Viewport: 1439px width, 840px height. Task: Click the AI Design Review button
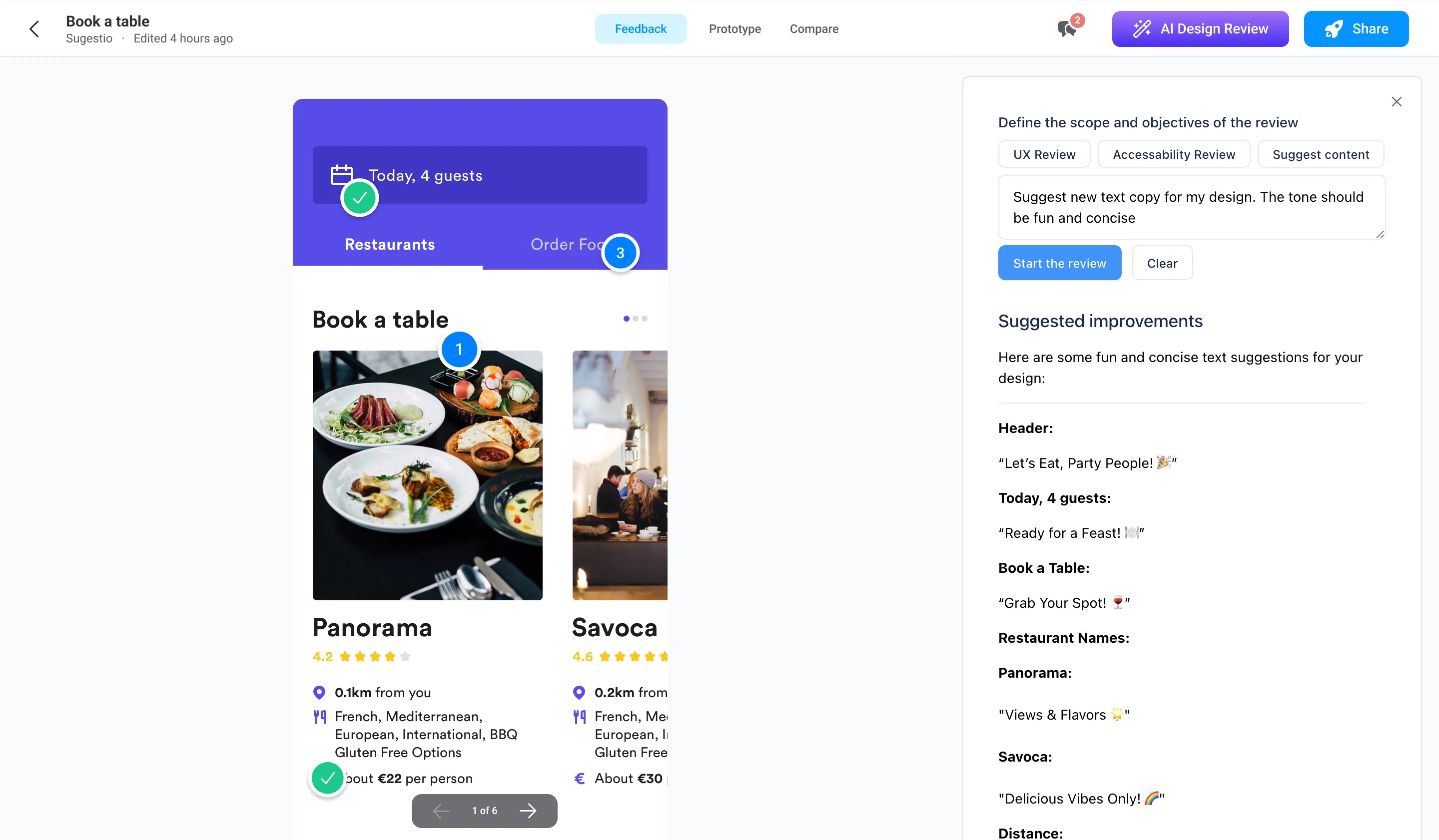click(1200, 28)
